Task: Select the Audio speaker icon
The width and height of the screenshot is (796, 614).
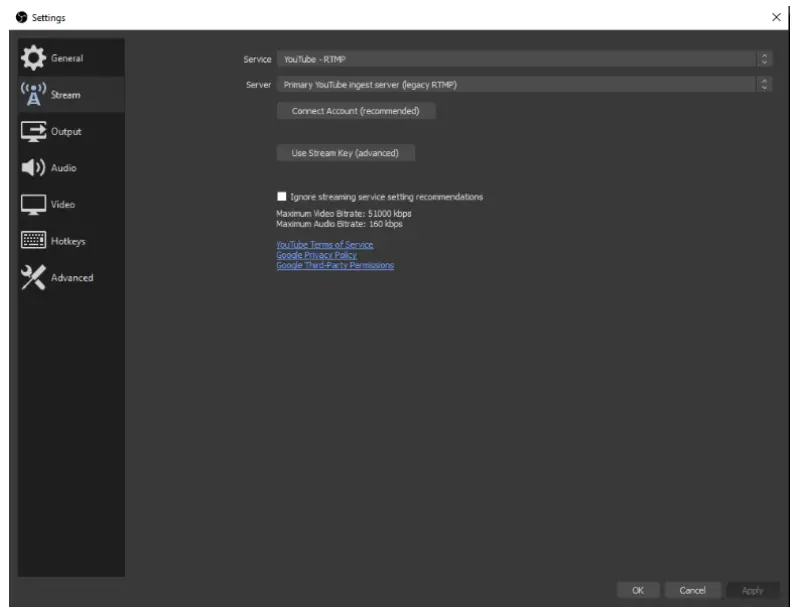Action: point(34,168)
